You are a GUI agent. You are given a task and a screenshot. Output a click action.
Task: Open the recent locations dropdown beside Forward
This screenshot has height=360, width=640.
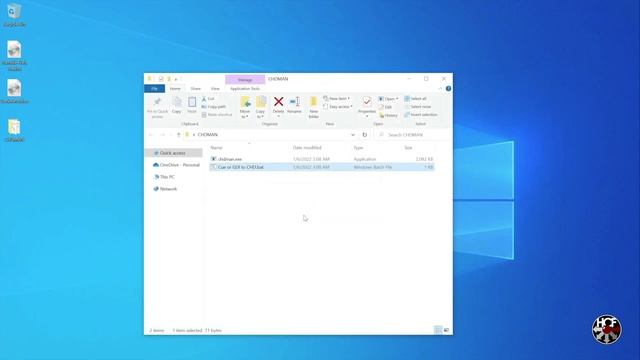tap(171, 135)
